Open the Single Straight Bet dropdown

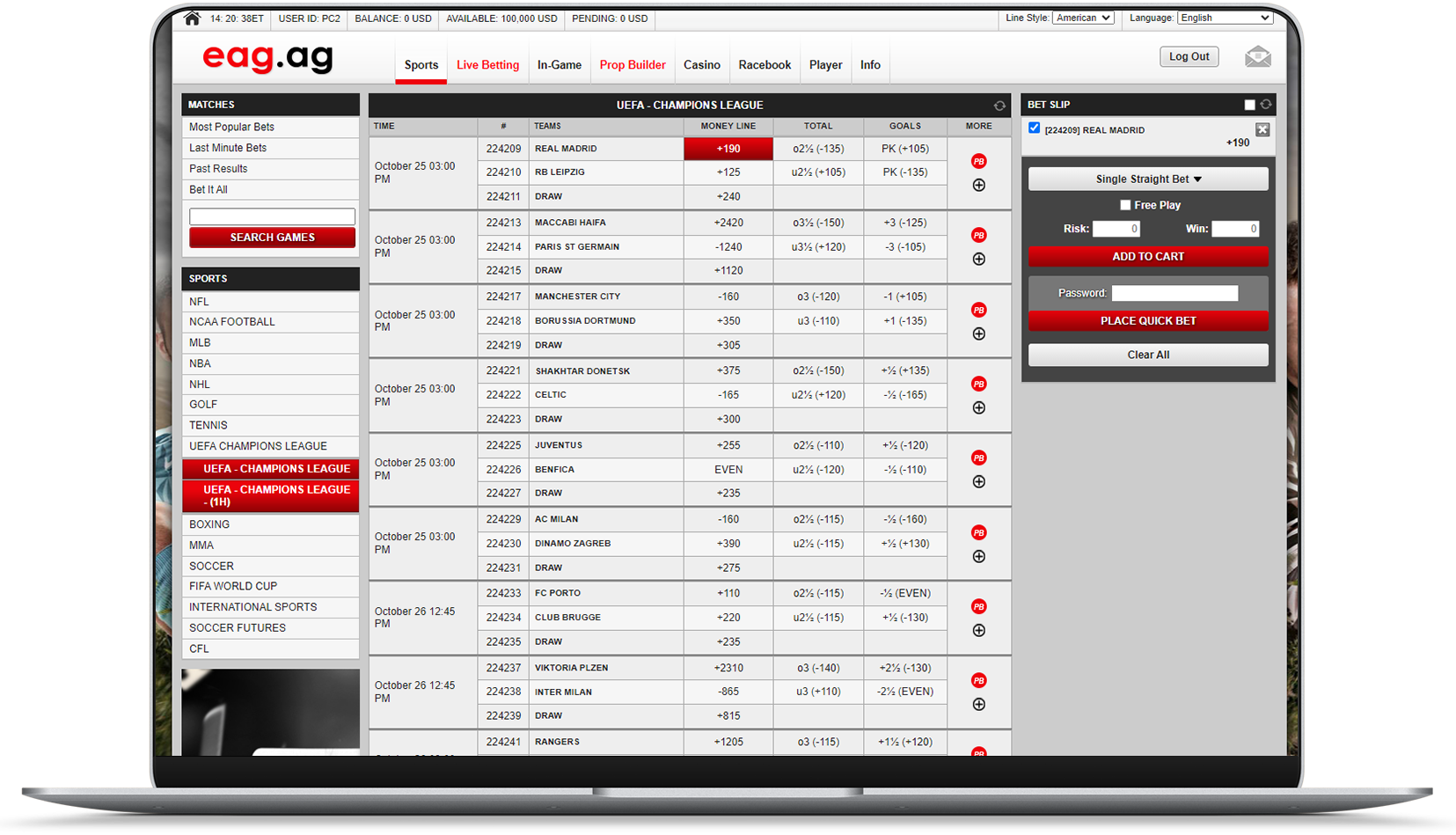1148,179
